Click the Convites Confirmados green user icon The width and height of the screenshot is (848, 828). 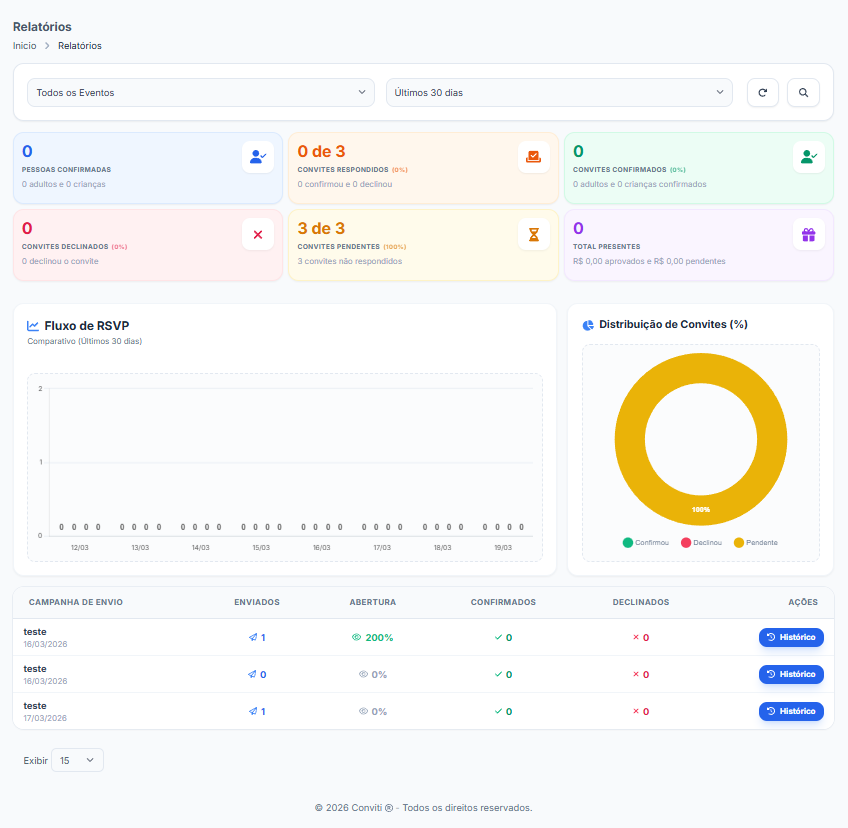point(809,156)
